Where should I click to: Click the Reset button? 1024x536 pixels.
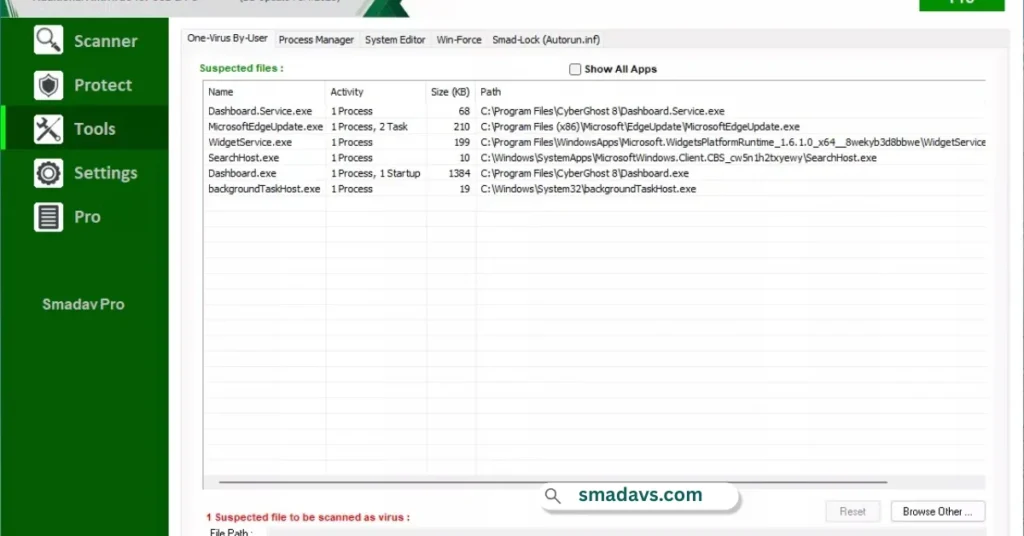pyautogui.click(x=852, y=512)
